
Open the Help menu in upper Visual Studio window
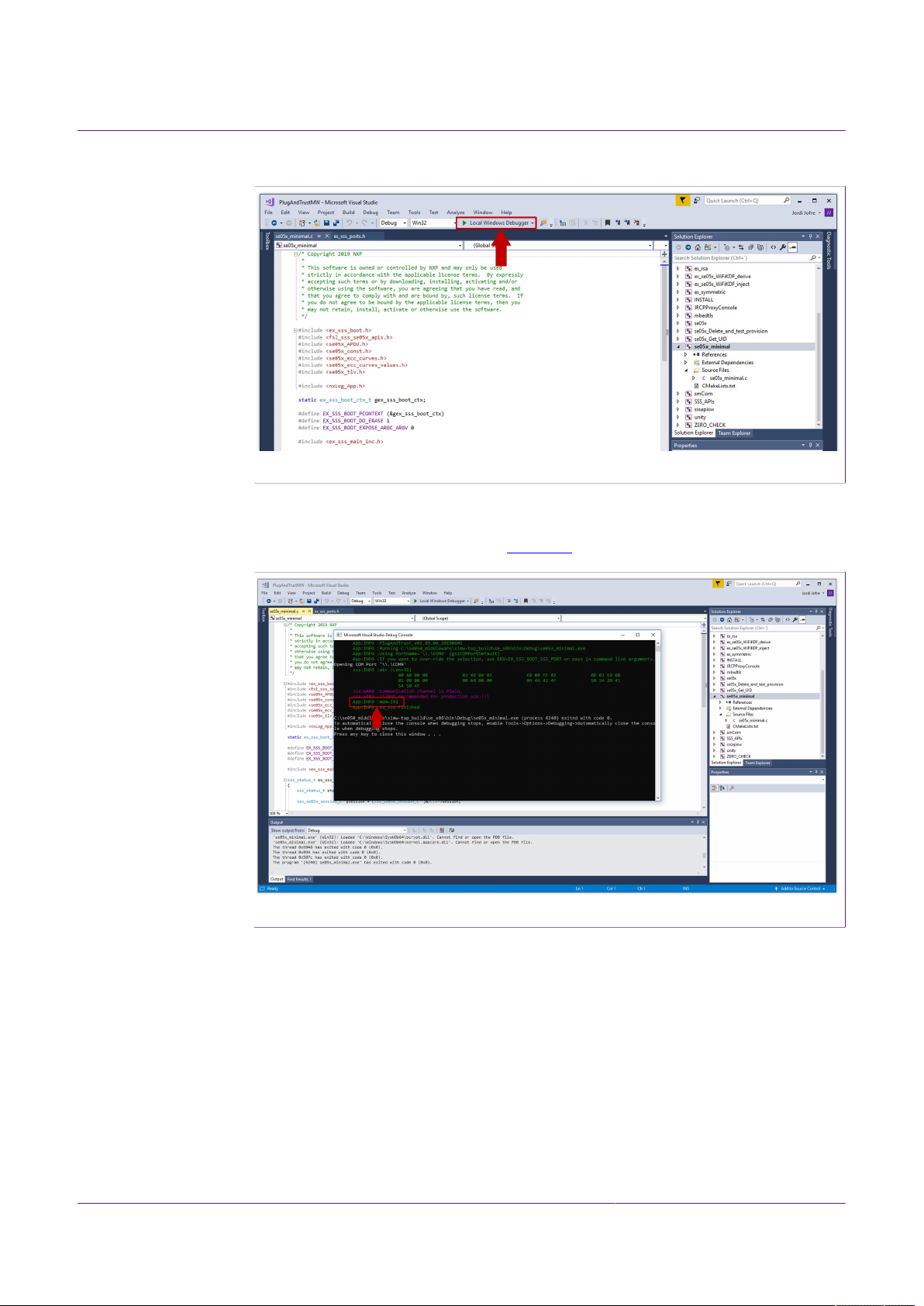tap(506, 212)
